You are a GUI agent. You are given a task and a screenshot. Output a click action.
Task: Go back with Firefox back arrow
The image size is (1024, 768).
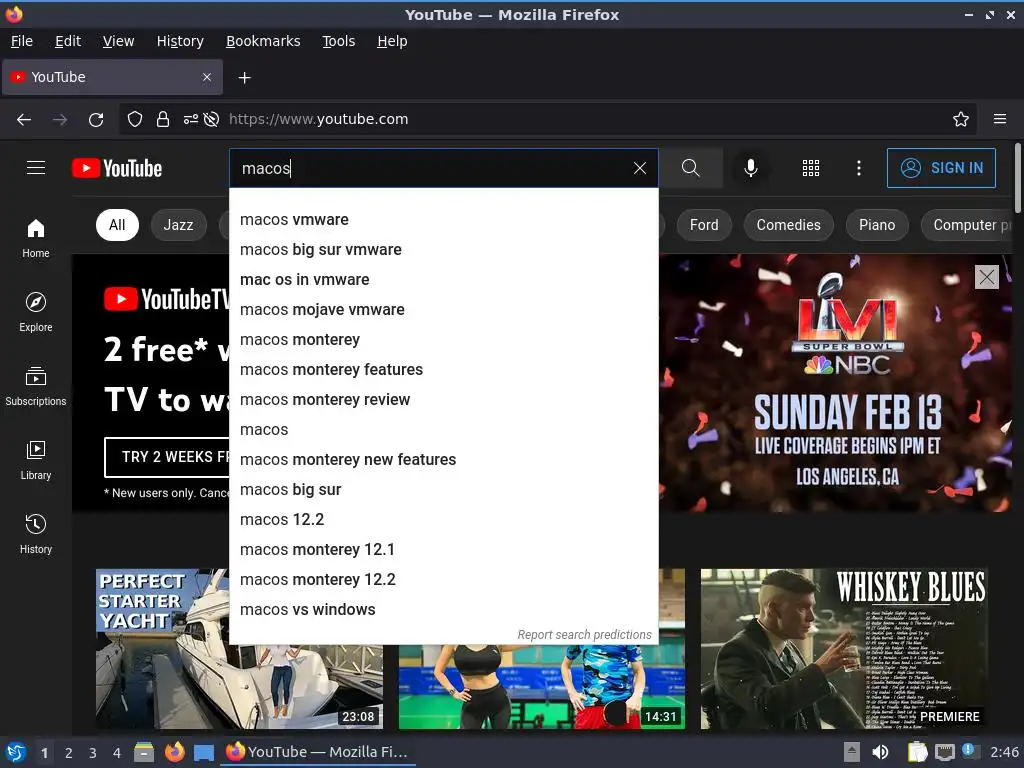click(24, 119)
